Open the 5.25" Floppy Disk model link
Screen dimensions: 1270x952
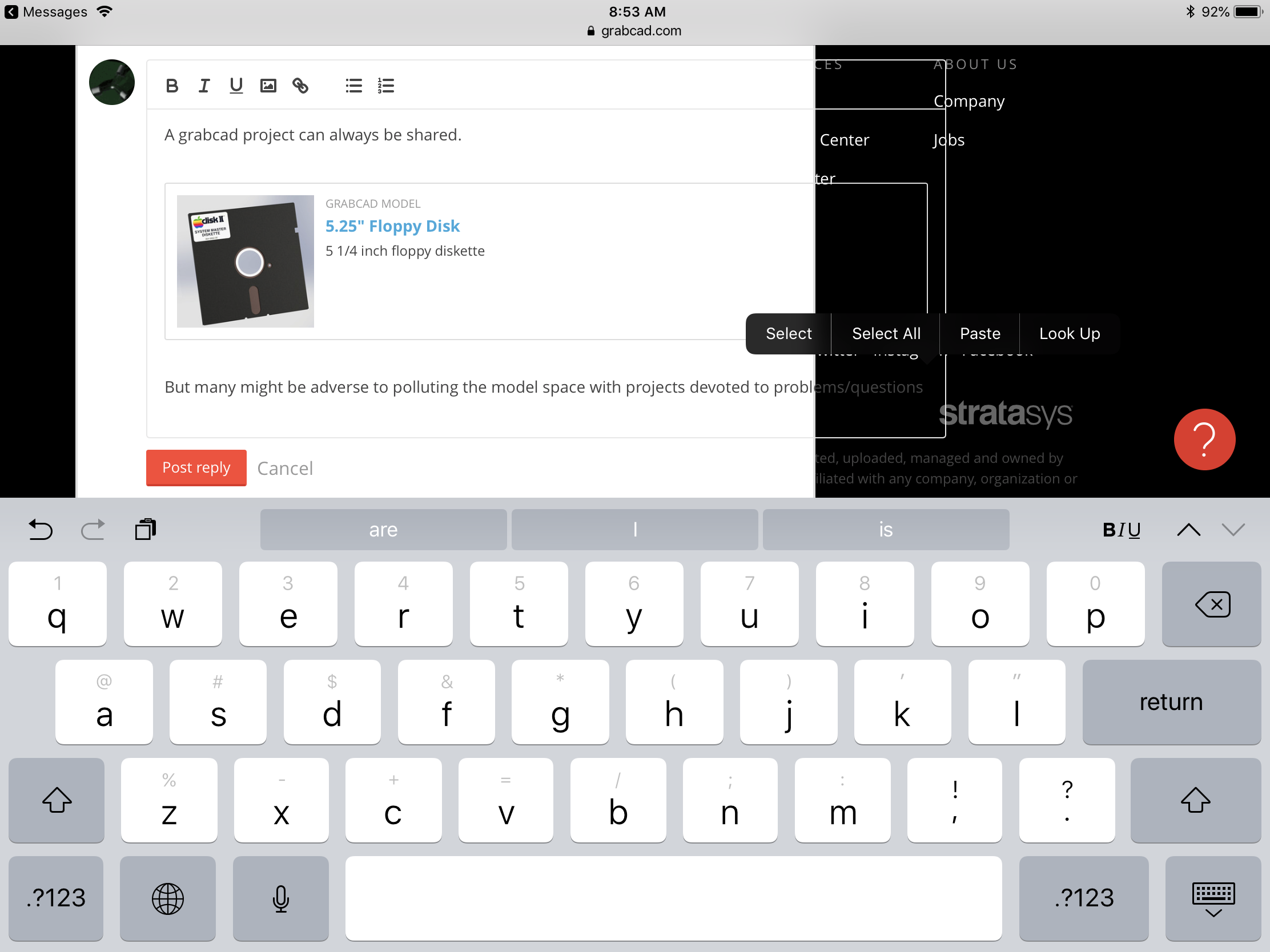pos(392,226)
